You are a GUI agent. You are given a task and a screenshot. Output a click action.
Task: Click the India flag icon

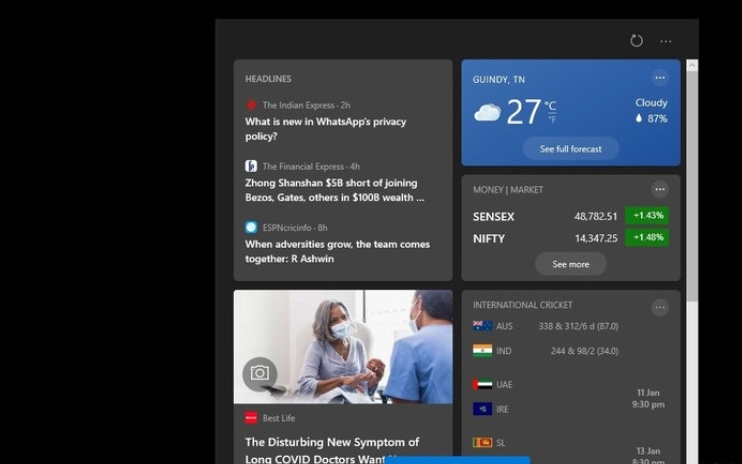482,350
